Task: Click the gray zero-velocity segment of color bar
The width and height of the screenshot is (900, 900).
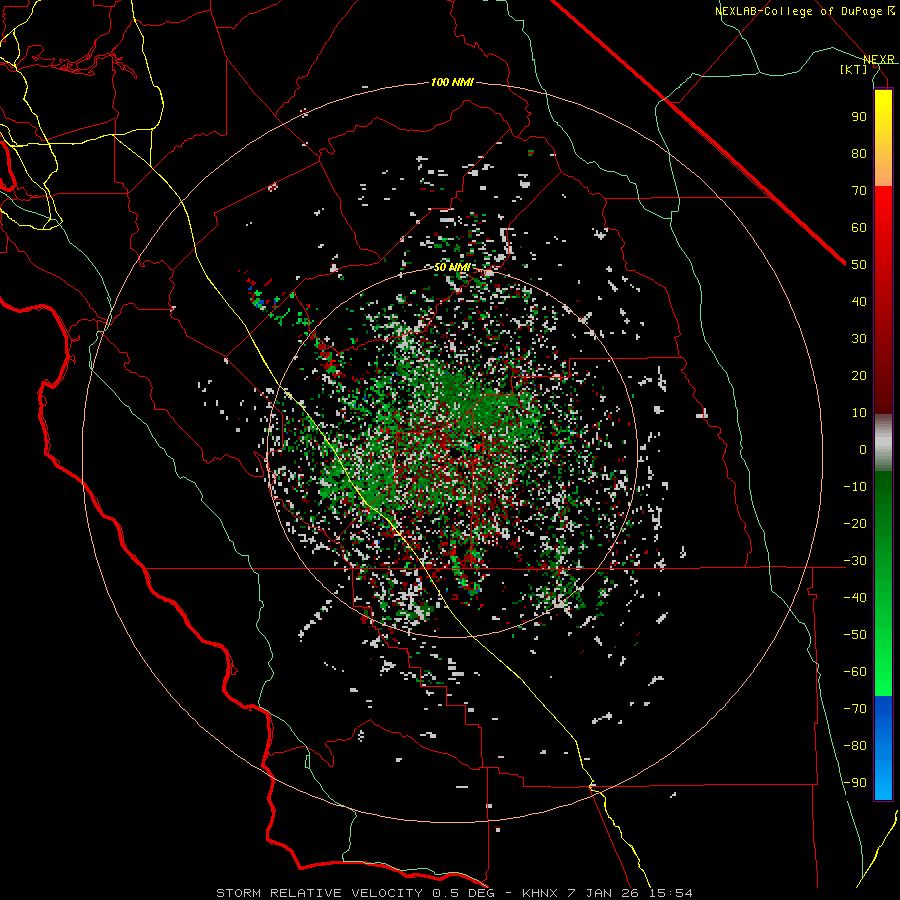Action: [883, 443]
